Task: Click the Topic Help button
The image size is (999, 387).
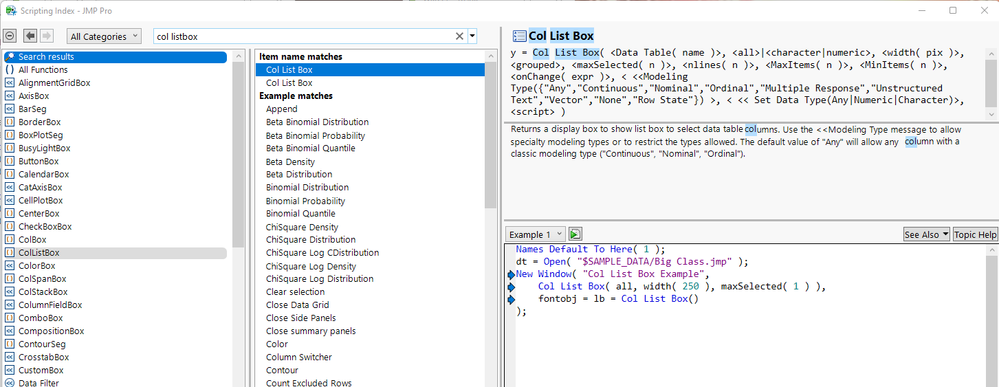Action: pos(975,235)
